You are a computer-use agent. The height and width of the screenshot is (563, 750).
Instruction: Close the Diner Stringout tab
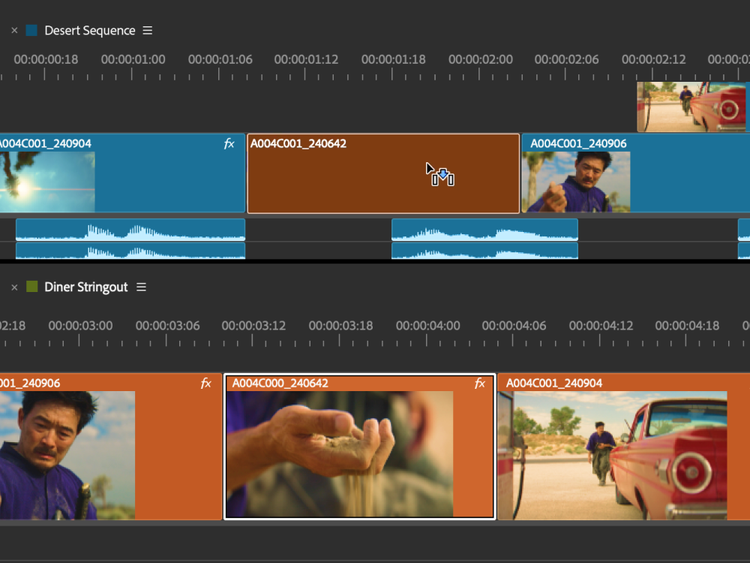click(14, 287)
